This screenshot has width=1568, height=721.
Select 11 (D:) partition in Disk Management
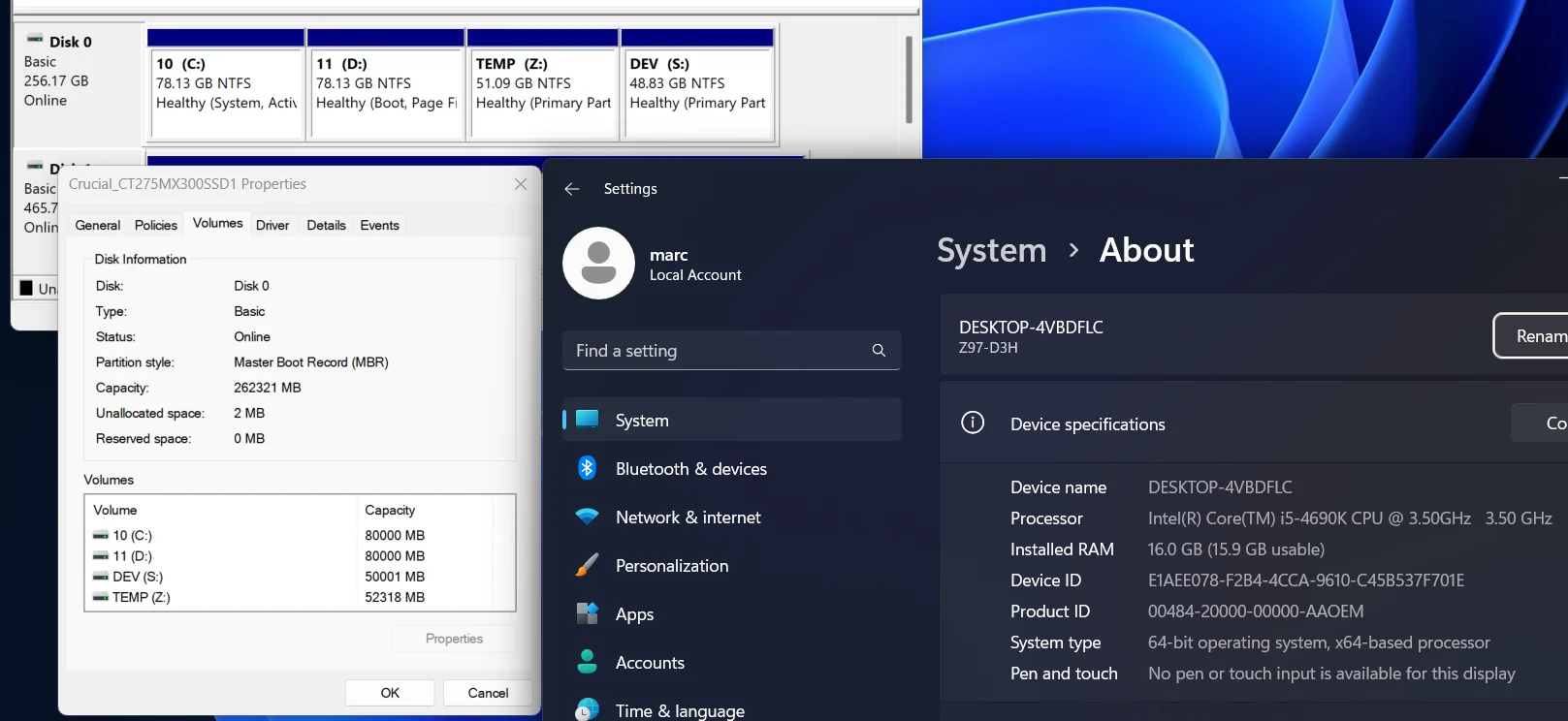[x=386, y=85]
